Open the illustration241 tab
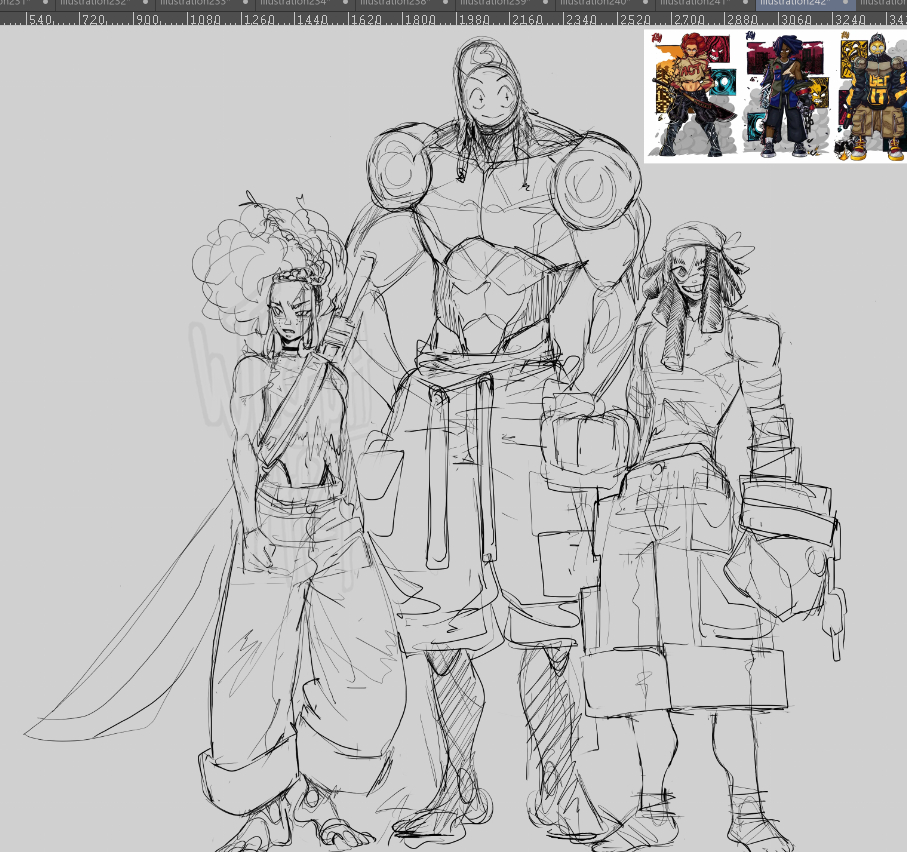The height and width of the screenshot is (852, 907). [692, 3]
